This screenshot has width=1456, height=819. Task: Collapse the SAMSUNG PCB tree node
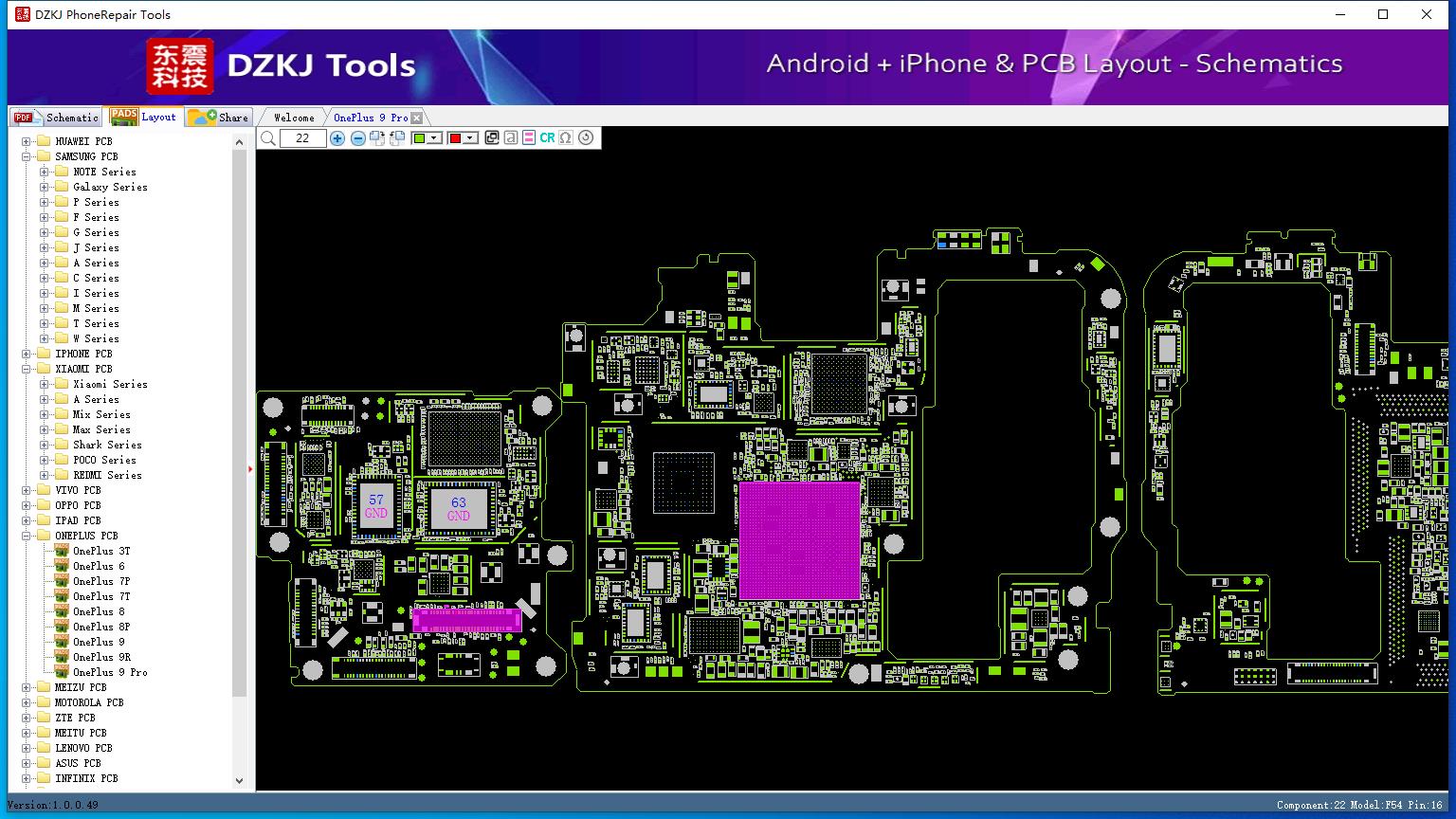coord(26,156)
